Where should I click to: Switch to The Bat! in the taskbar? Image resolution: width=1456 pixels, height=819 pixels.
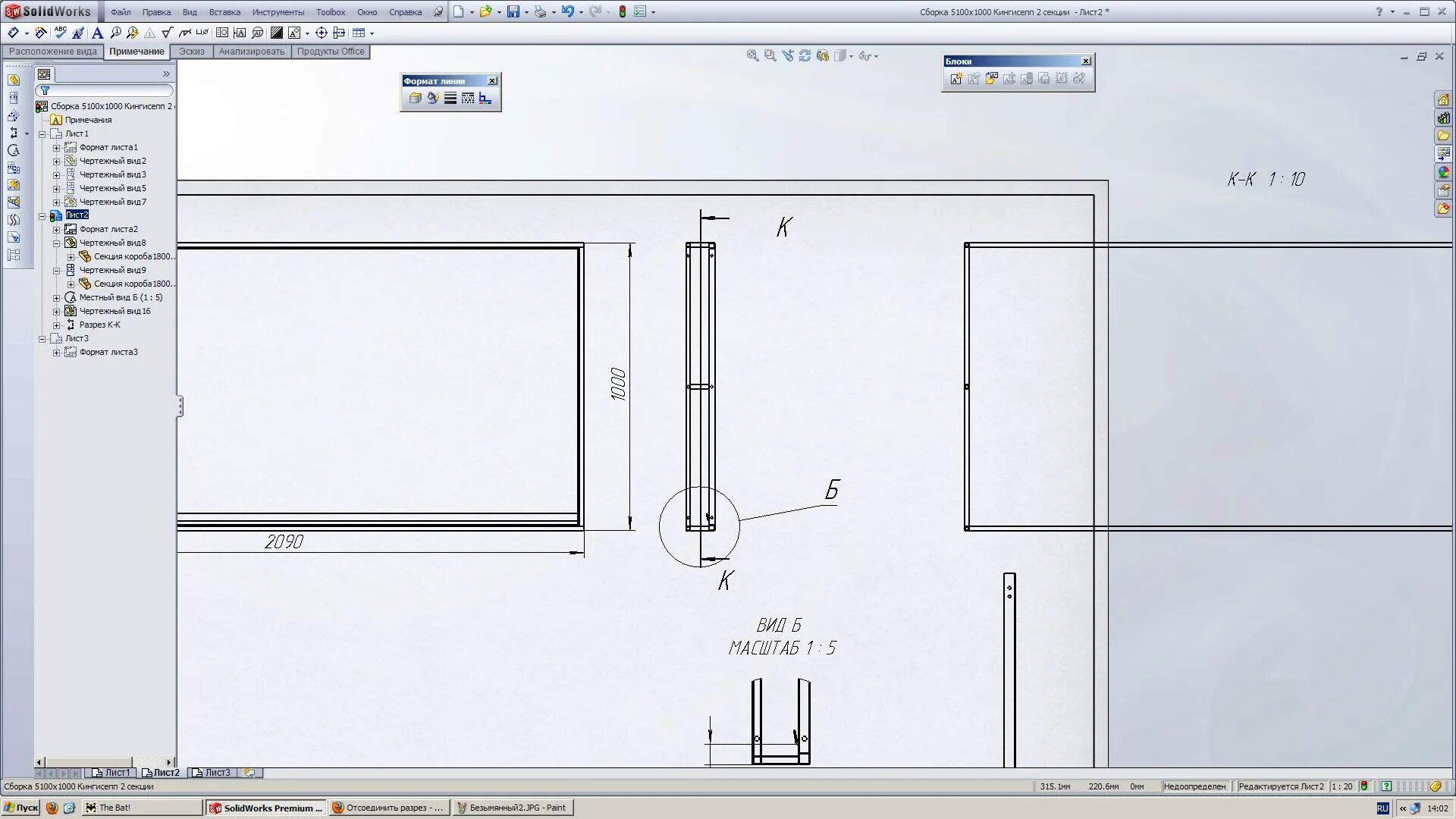[142, 808]
